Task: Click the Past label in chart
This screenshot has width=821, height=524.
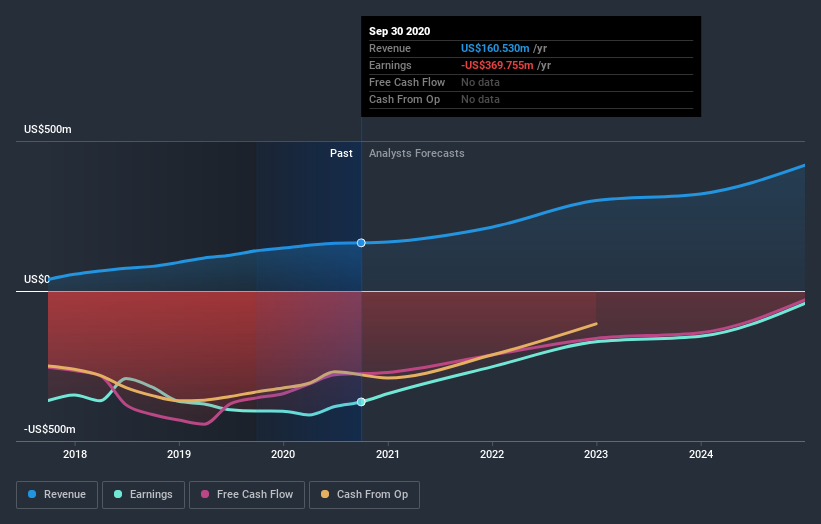Action: (x=341, y=153)
